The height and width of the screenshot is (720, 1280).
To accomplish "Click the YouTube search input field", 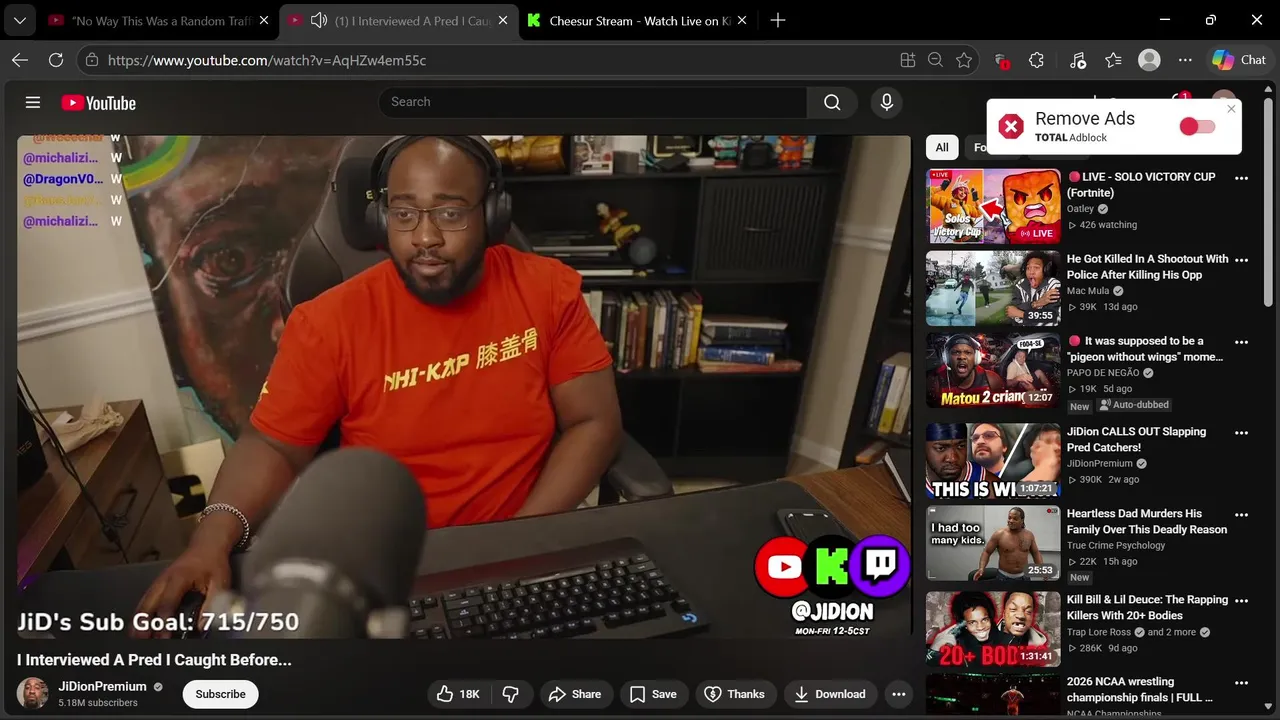I will 593,102.
